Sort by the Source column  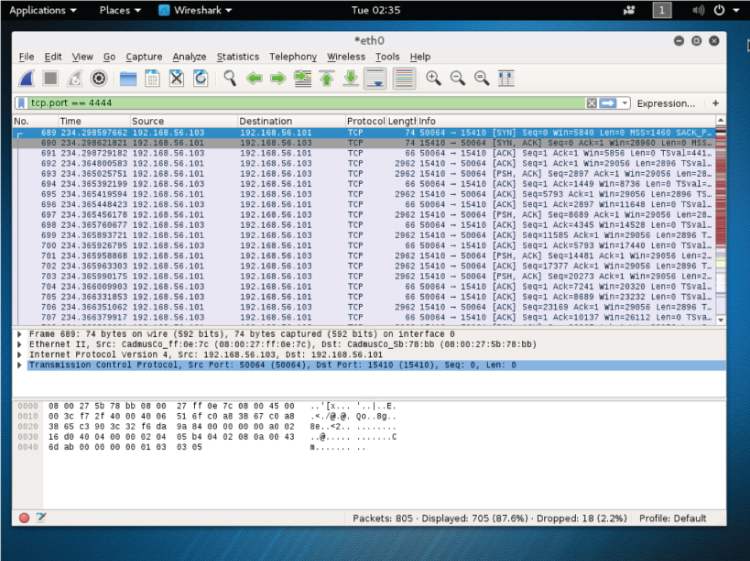(183, 121)
